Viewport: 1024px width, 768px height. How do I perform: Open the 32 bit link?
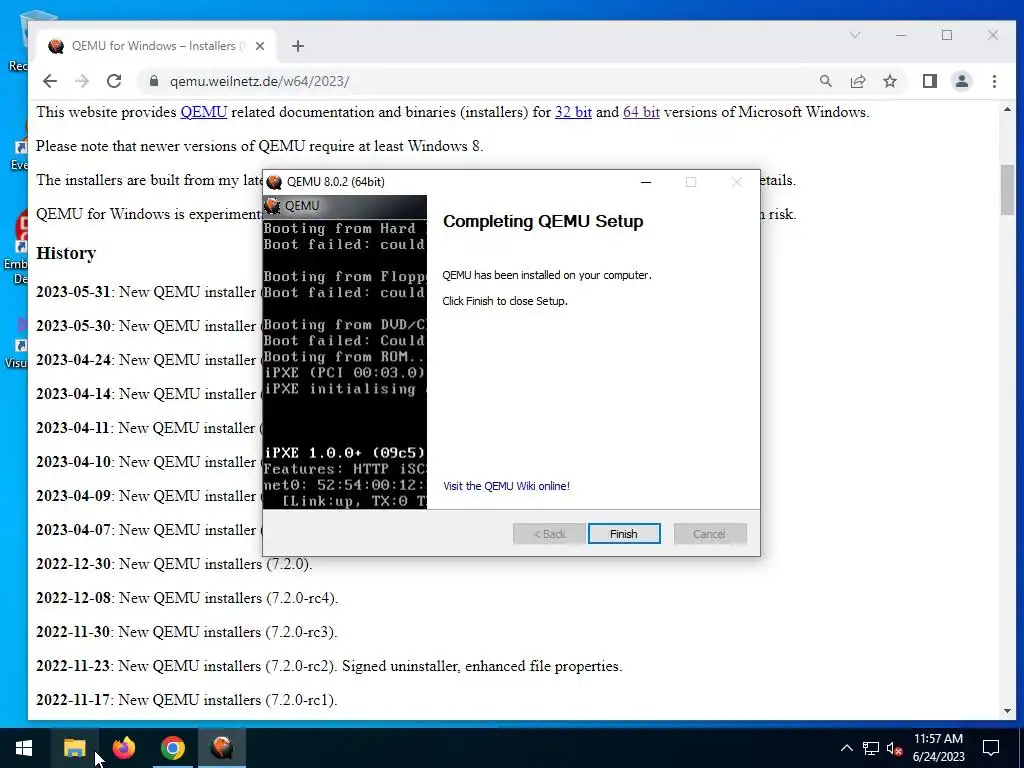(573, 112)
